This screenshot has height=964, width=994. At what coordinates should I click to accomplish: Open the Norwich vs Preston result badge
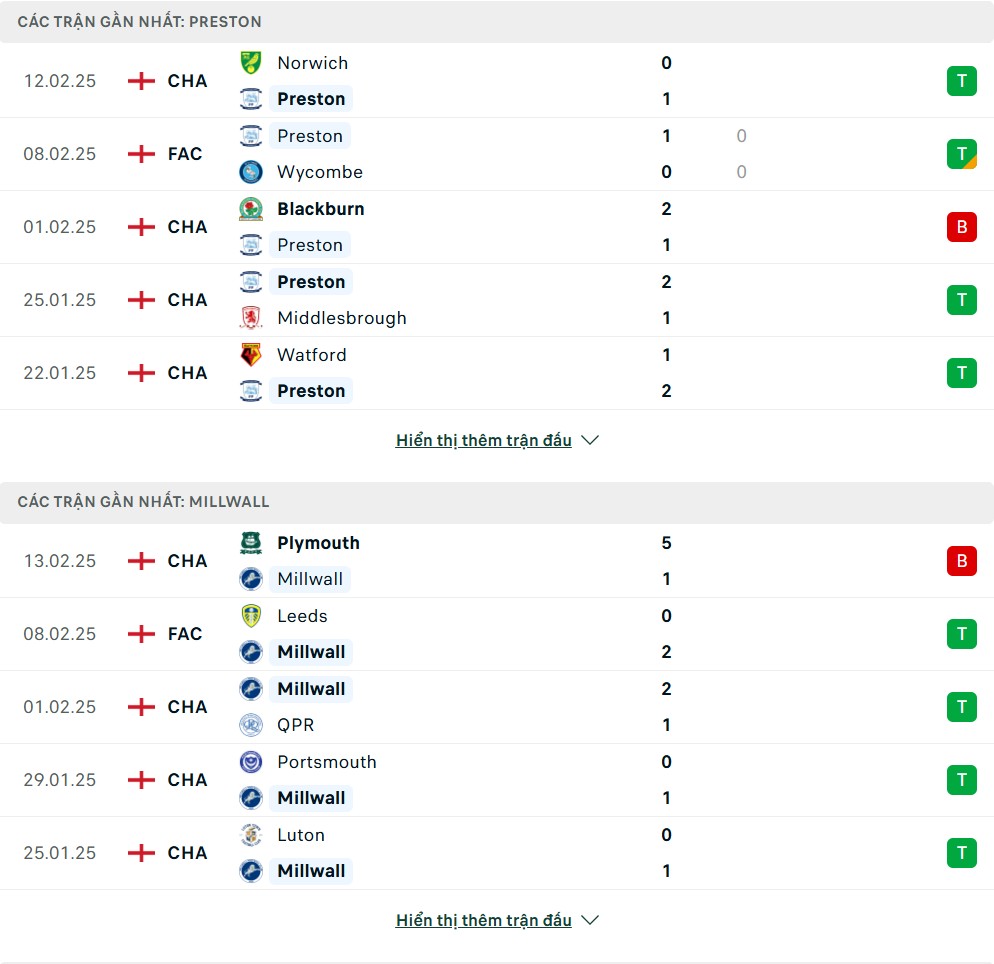[961, 81]
